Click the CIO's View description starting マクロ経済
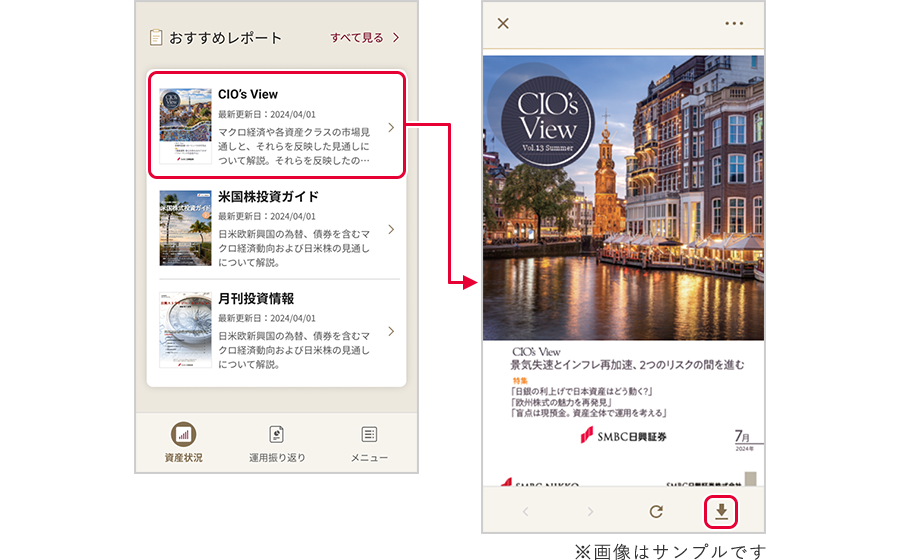This screenshot has height=560, width=900. pyautogui.click(x=294, y=146)
